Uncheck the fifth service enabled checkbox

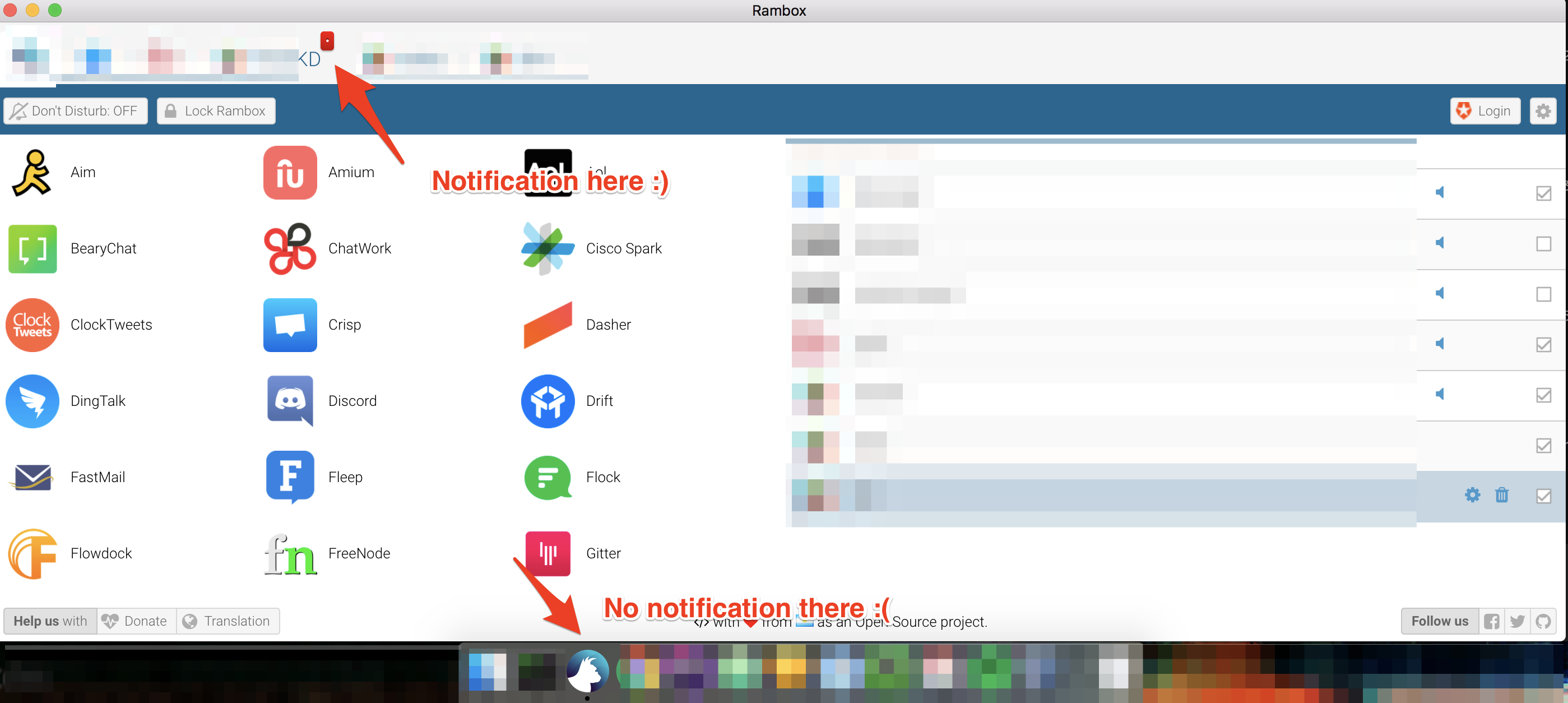(x=1543, y=395)
